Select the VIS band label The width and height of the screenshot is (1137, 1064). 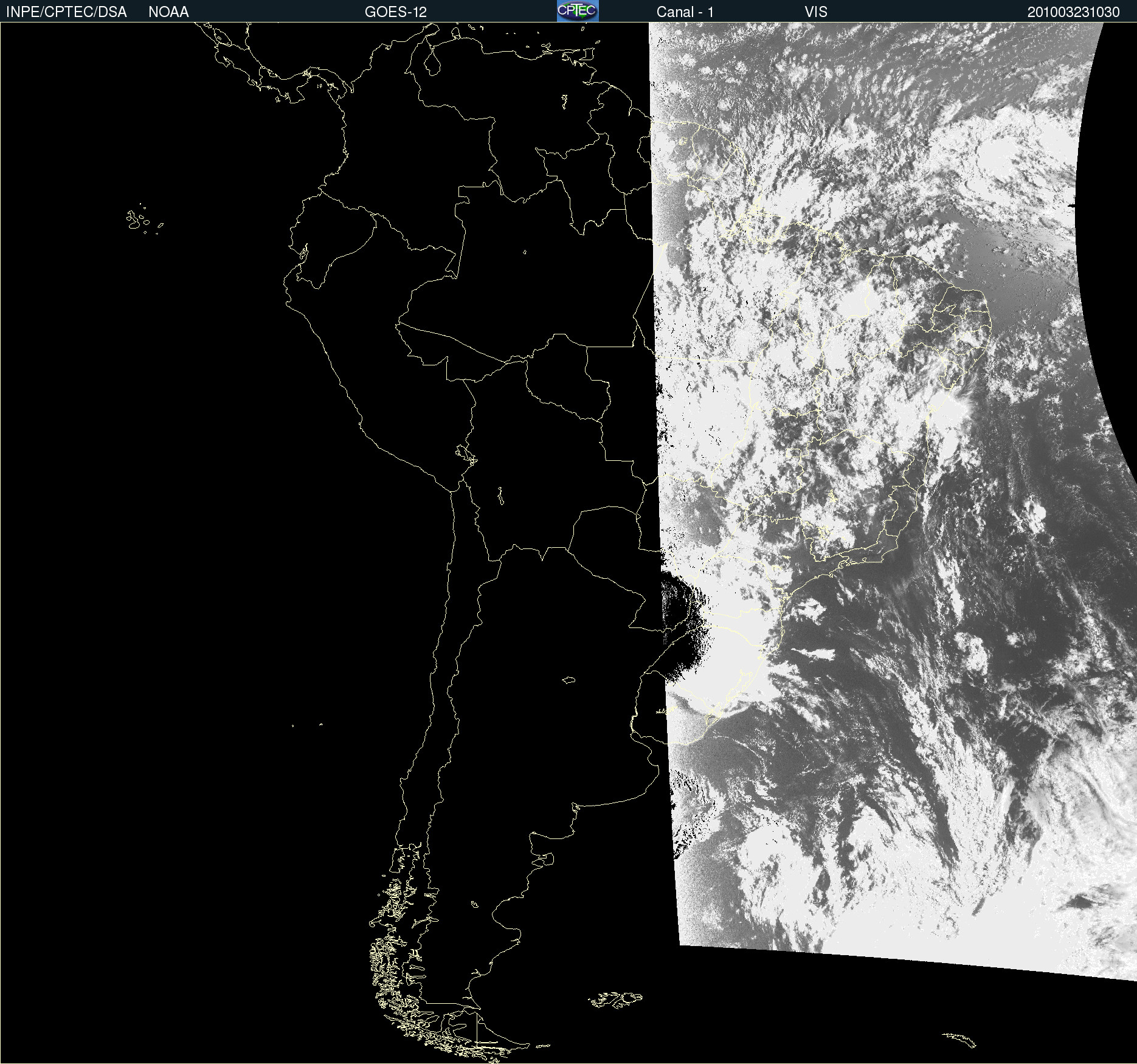pos(816,12)
